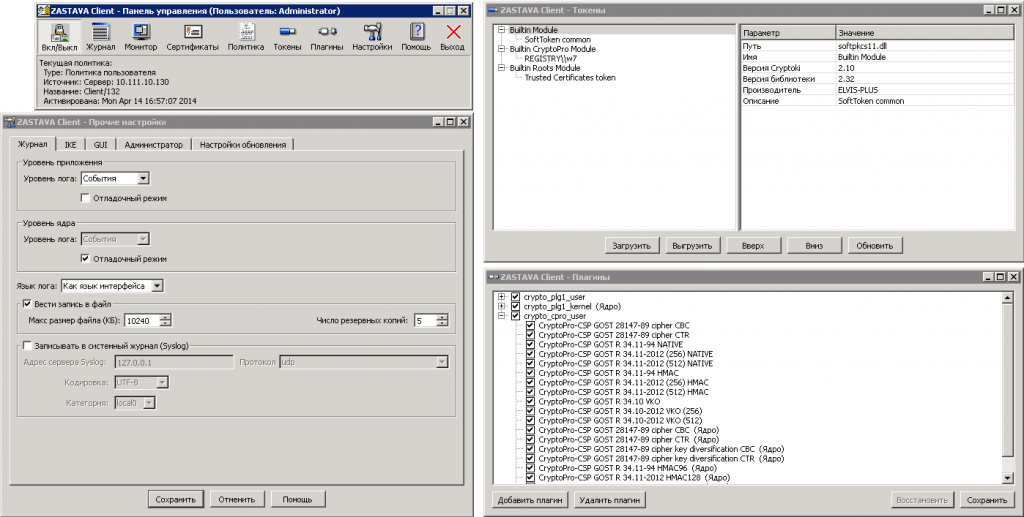Uncheck the crypto_cpro_user plugin checkbox

click(x=515, y=316)
